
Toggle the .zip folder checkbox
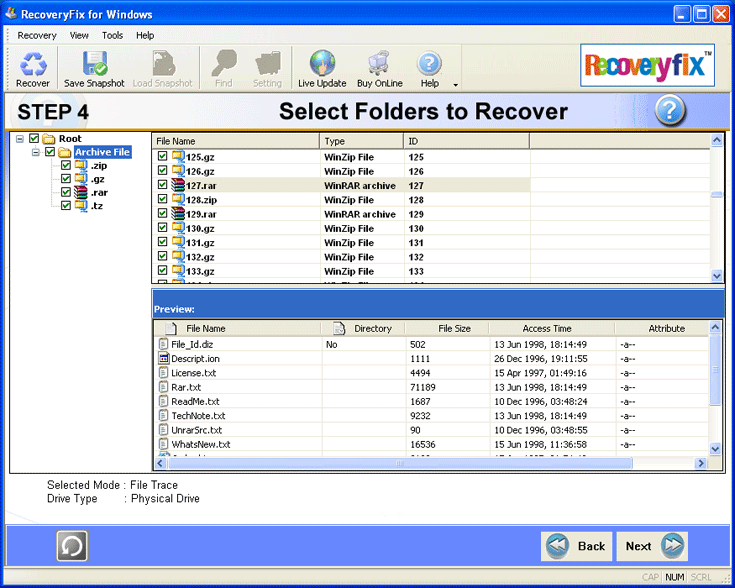click(x=66, y=166)
